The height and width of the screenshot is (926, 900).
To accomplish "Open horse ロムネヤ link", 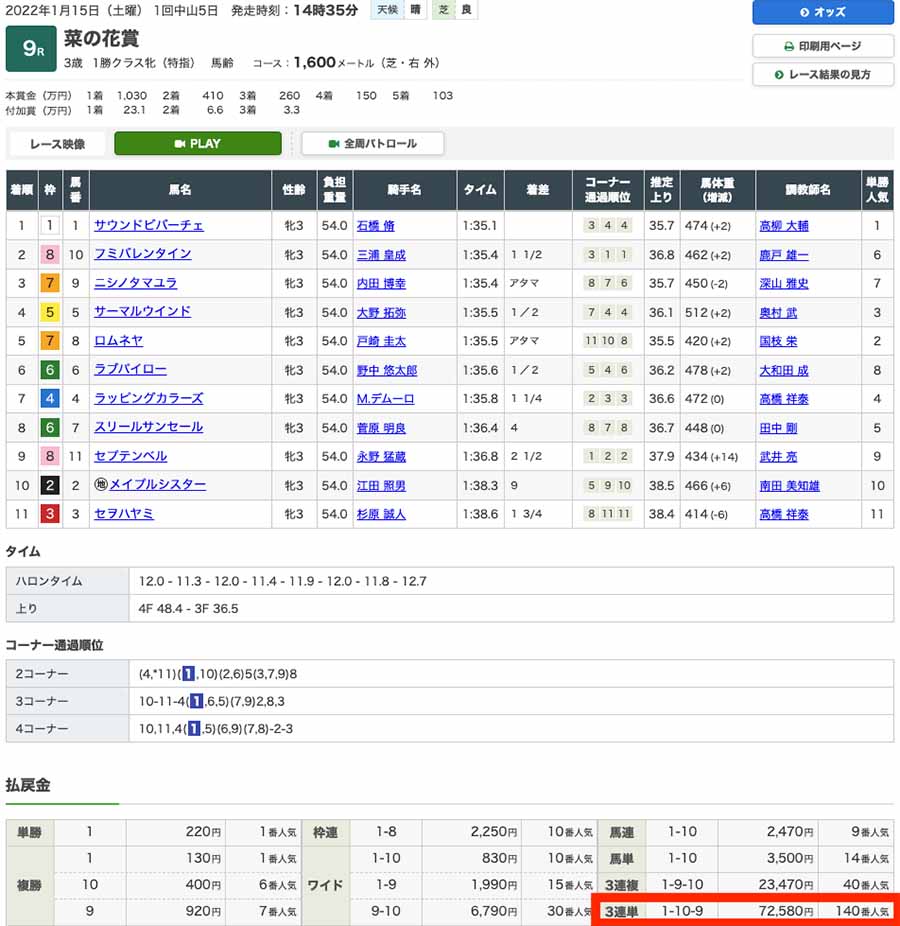I will (x=118, y=341).
